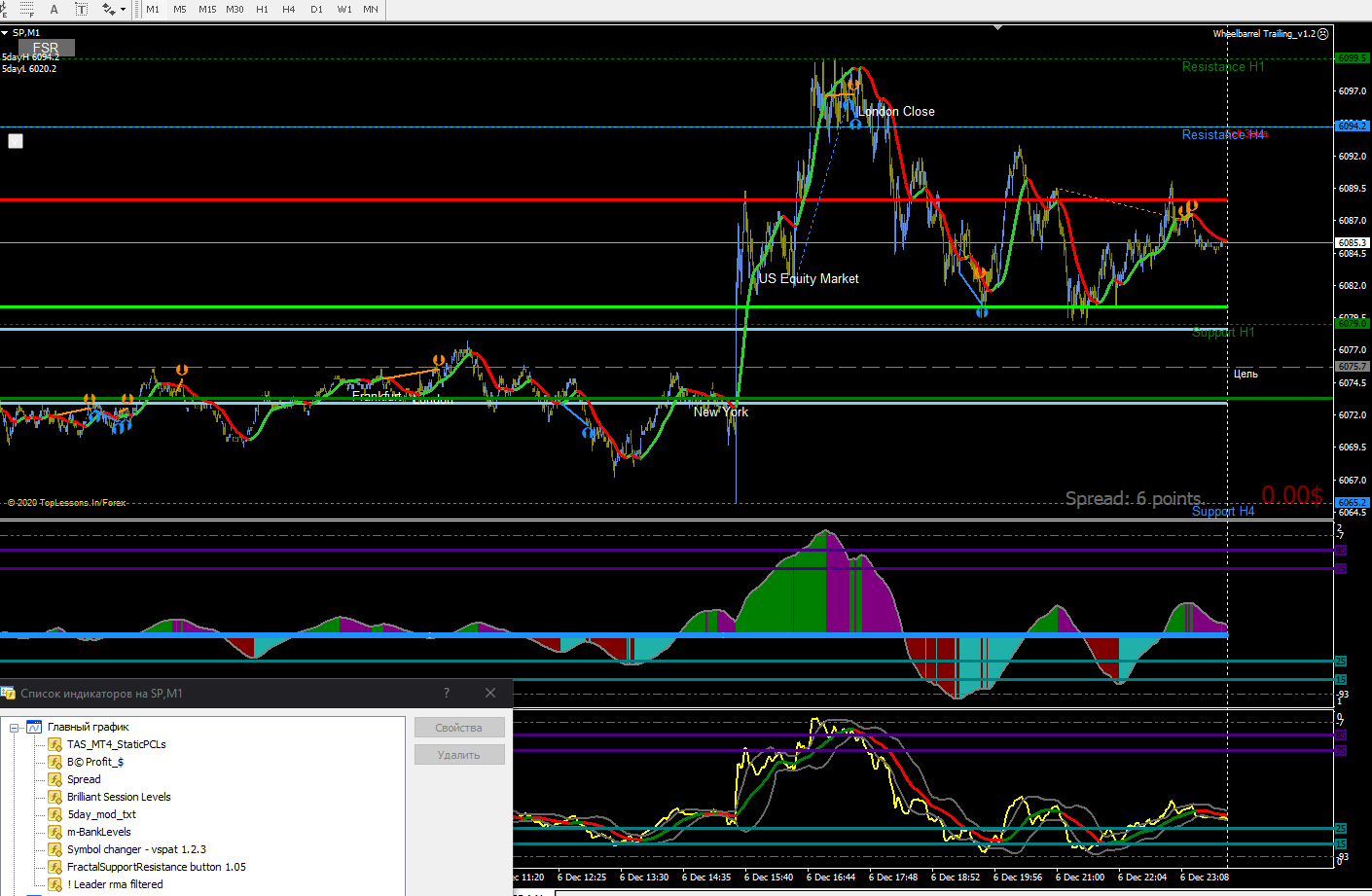Viewport: 1372px width, 896px height.
Task: Select the B© Profit_$ indicator icon
Action: tap(55, 762)
